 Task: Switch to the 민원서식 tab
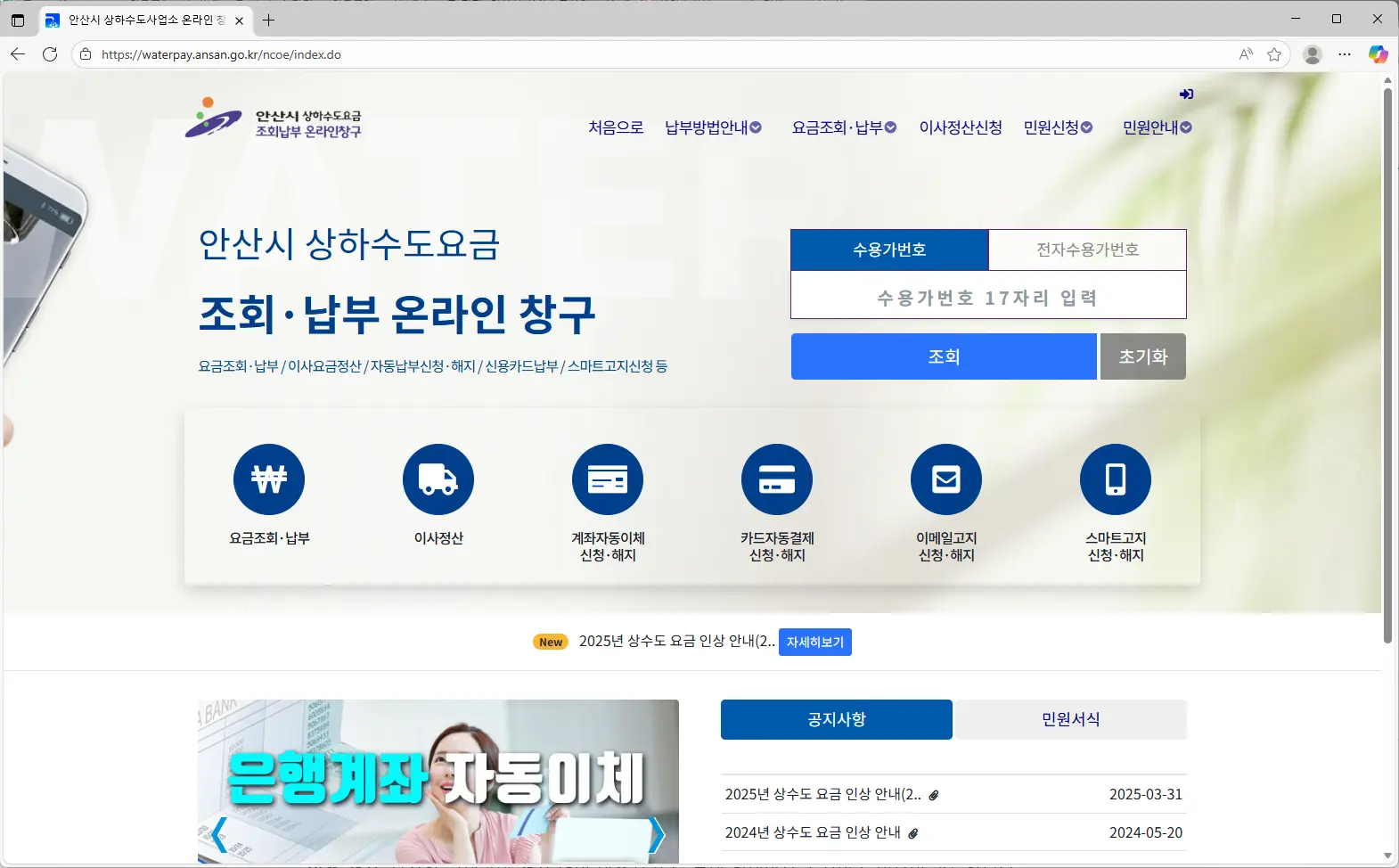tap(1071, 719)
